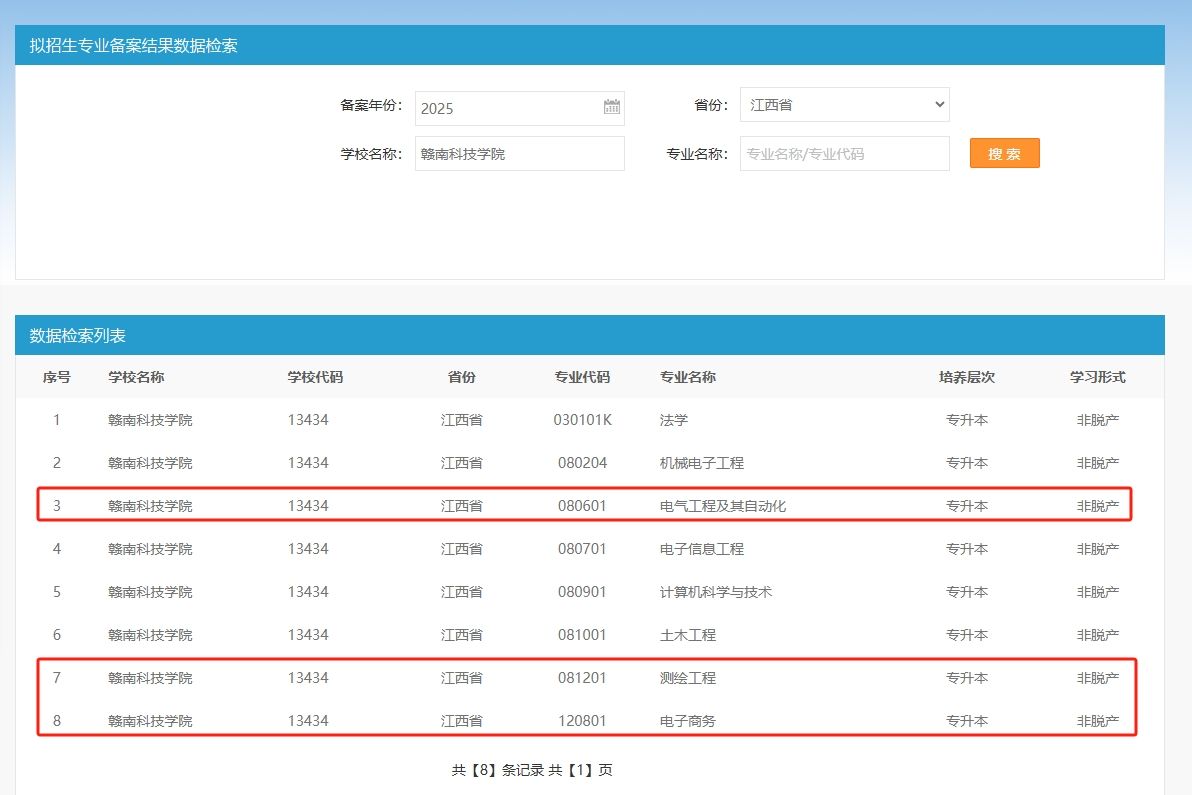This screenshot has height=795, width=1192.
Task: Click the 专业名称 search input field
Action: coord(844,154)
